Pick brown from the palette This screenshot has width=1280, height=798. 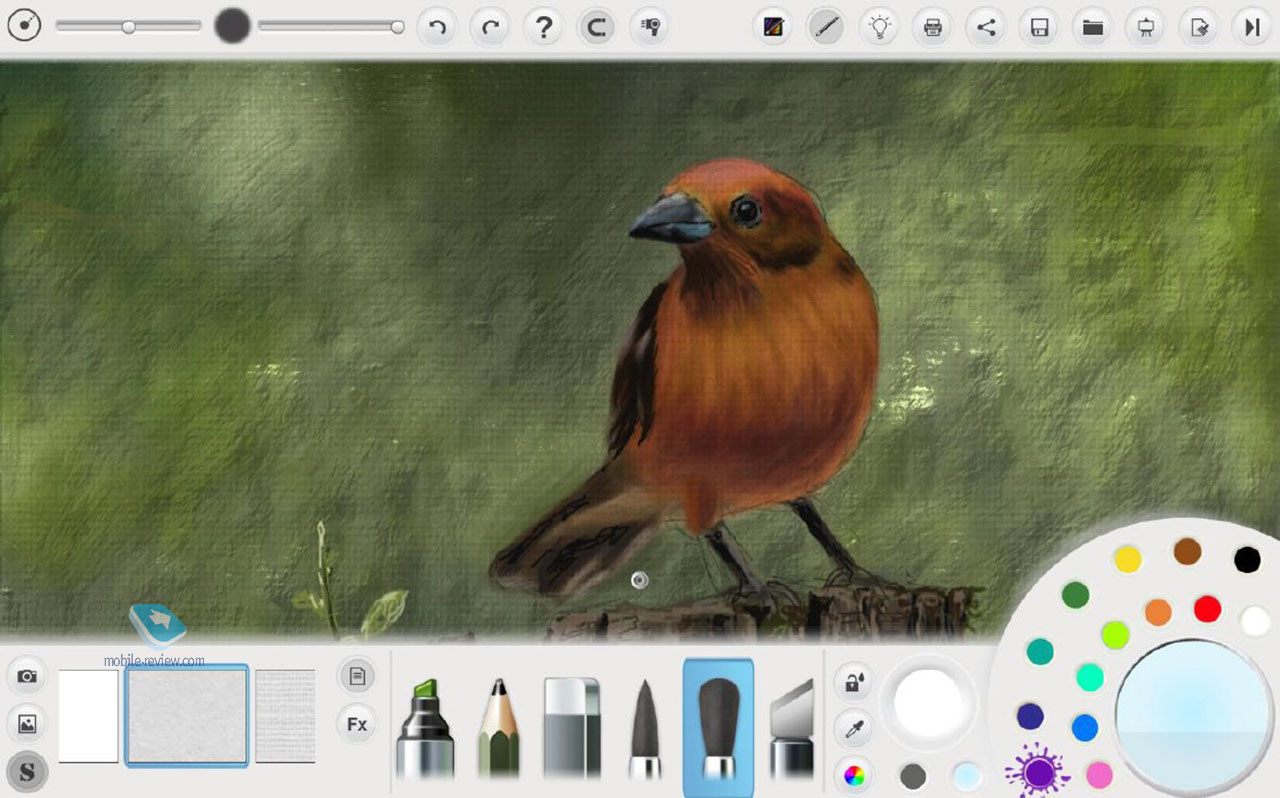1187,551
